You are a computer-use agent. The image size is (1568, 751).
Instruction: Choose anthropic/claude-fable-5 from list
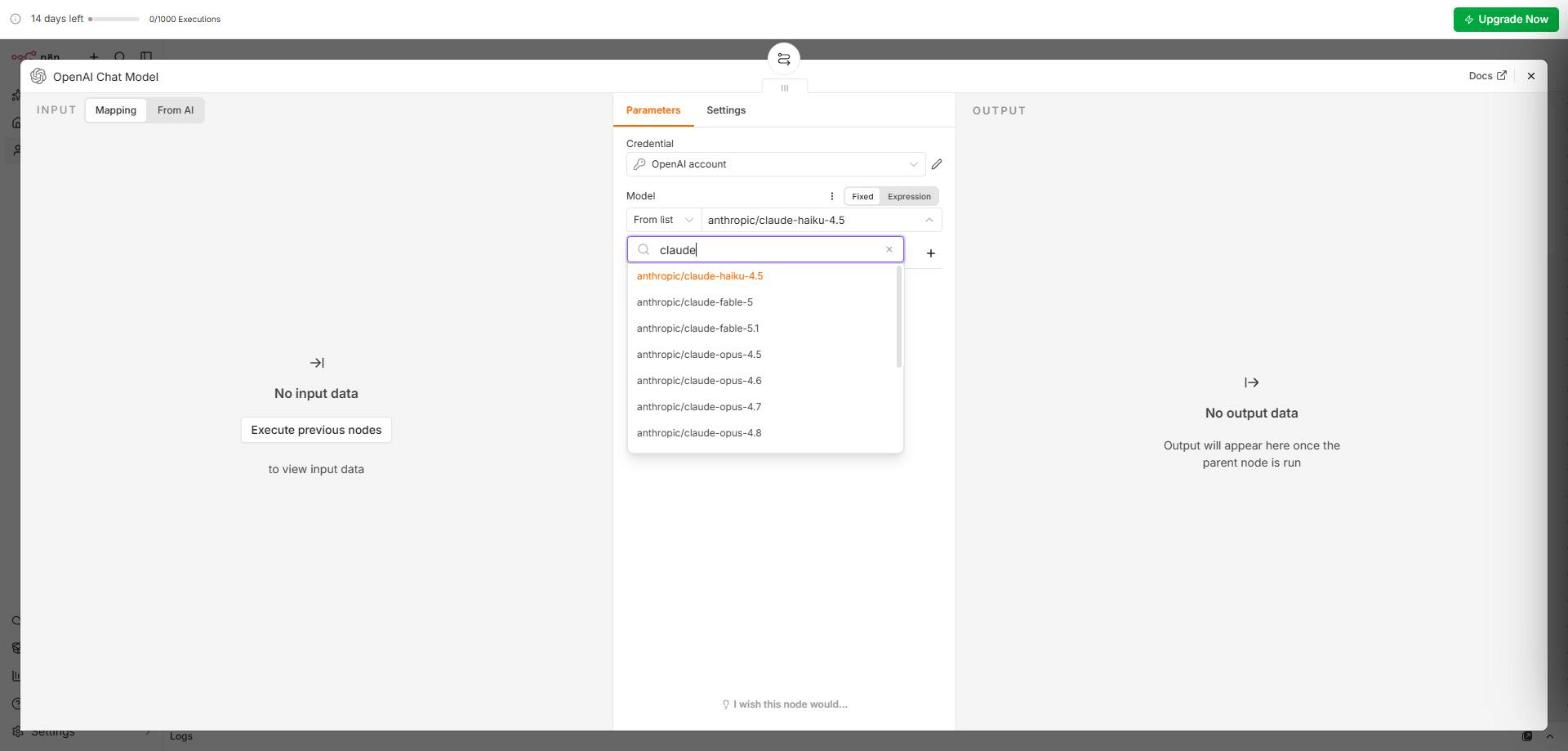point(763,302)
